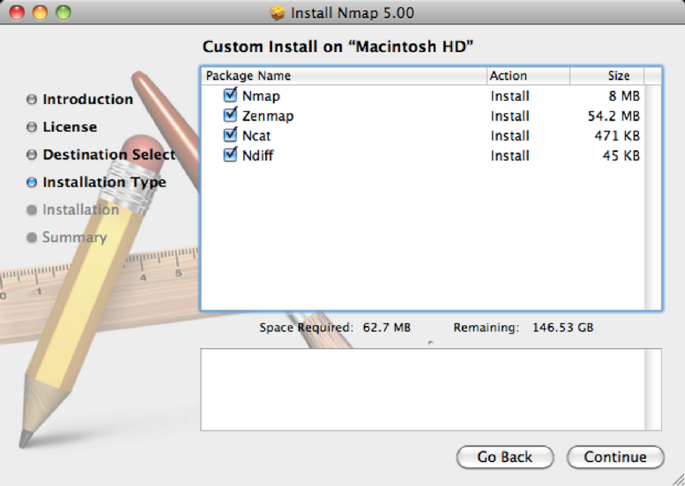
Task: Click the package icon in title bar
Action: [277, 13]
